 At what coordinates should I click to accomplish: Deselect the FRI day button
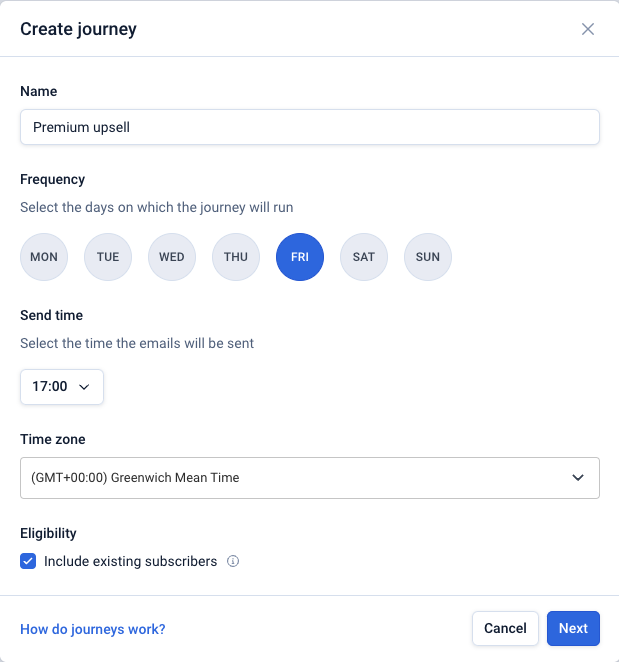[300, 257]
